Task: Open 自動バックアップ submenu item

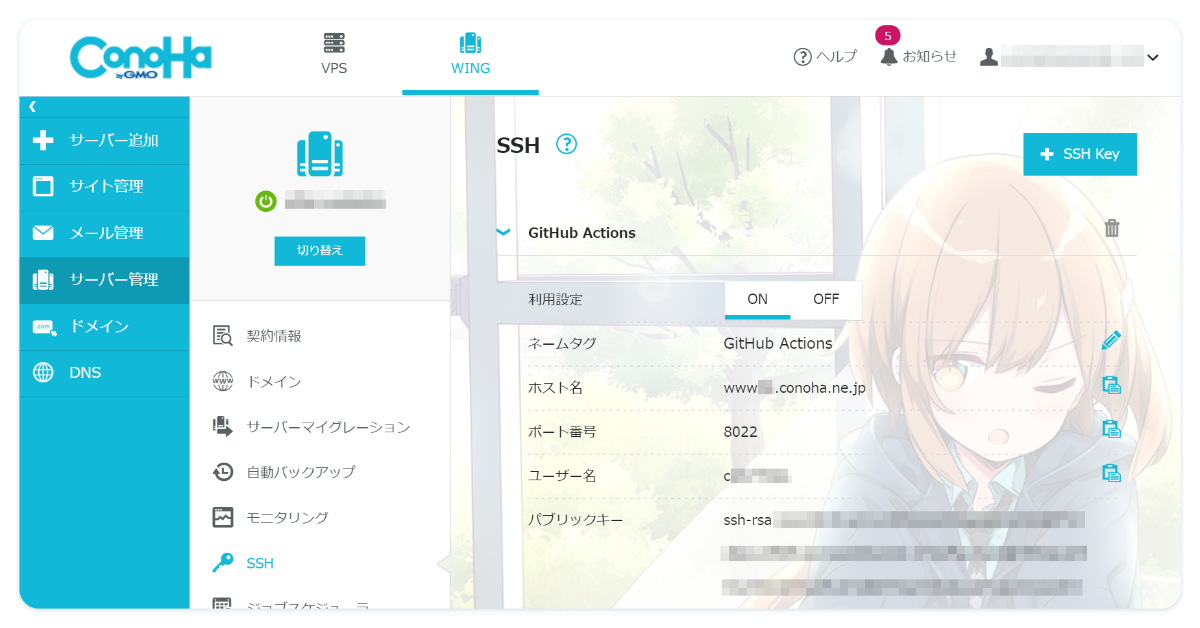Action: click(x=301, y=472)
